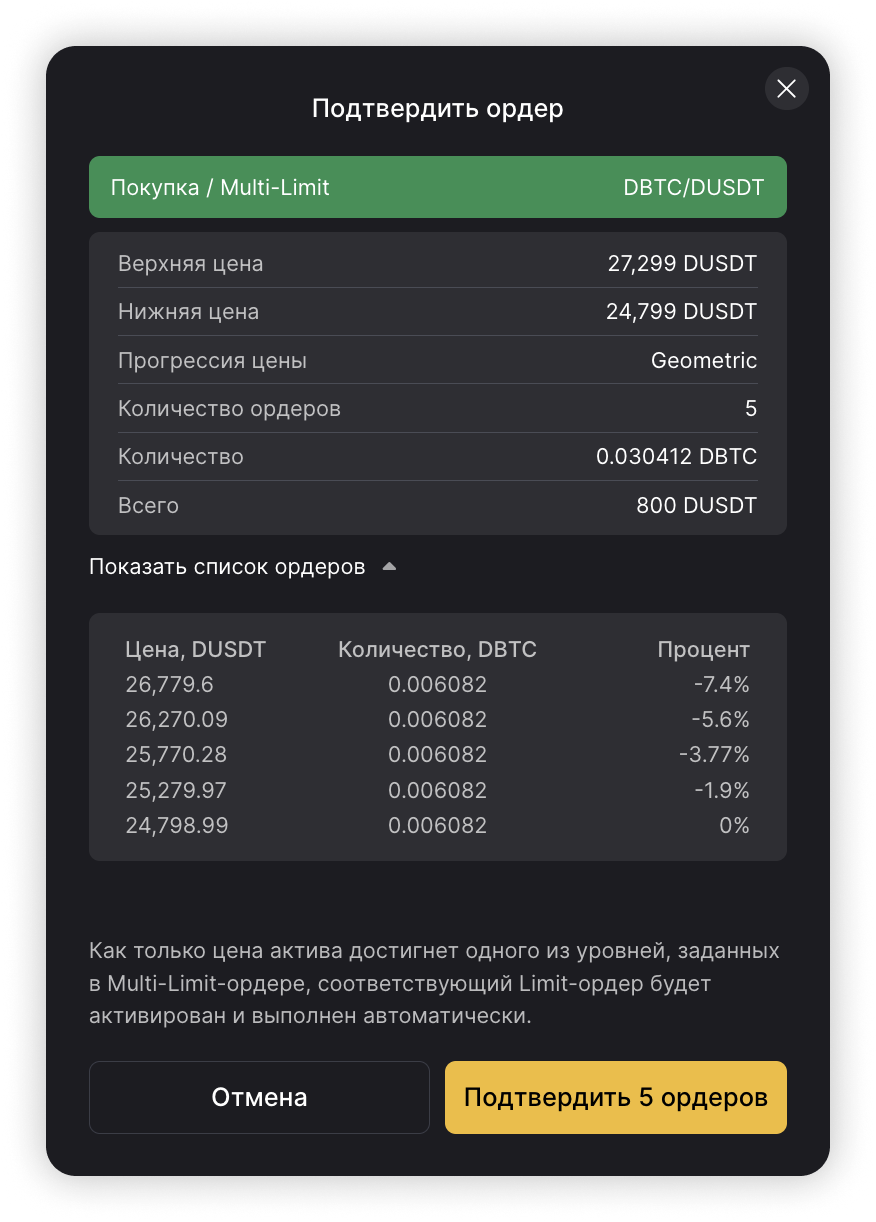The width and height of the screenshot is (876, 1222).
Task: Click the 0.030412 DBTC quantity value
Action: (x=676, y=457)
